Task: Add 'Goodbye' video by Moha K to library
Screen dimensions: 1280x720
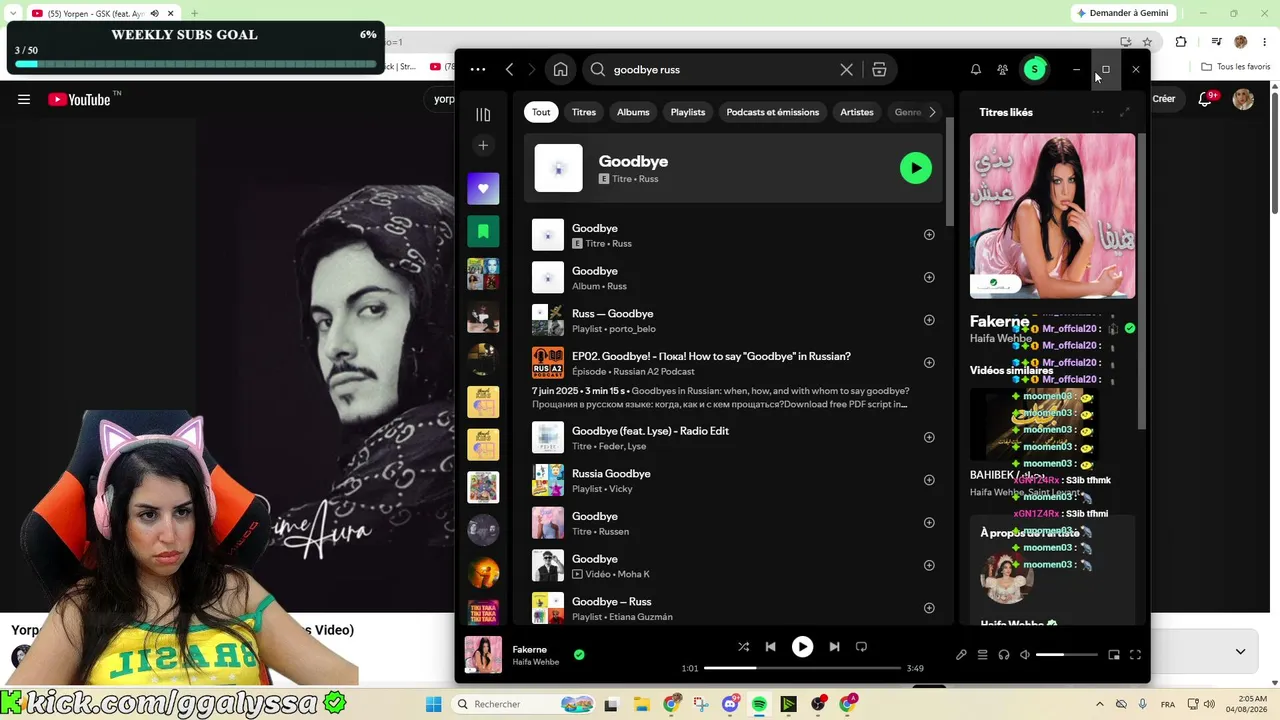Action: (929, 565)
